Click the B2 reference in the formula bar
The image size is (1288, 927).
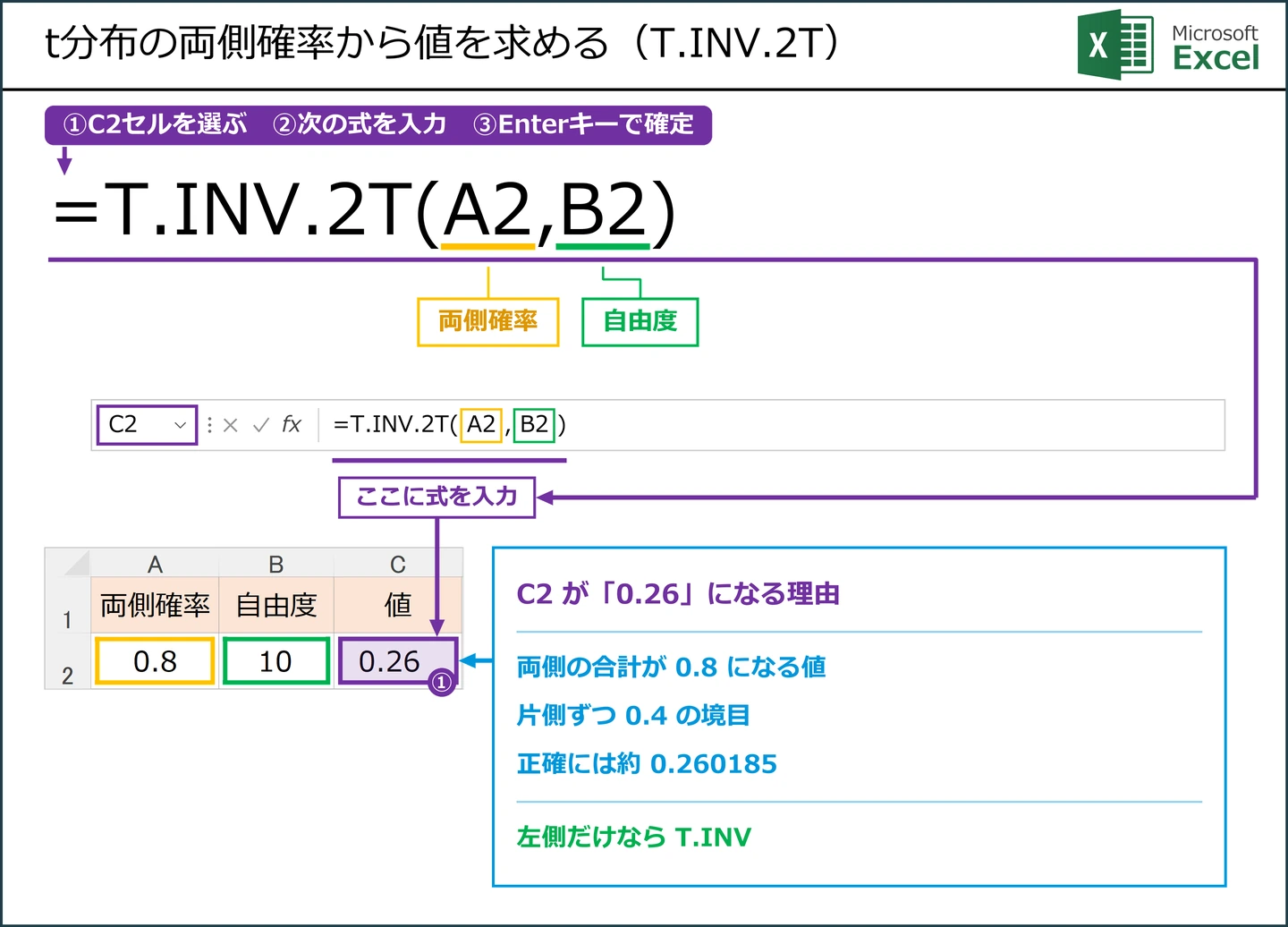tap(534, 424)
